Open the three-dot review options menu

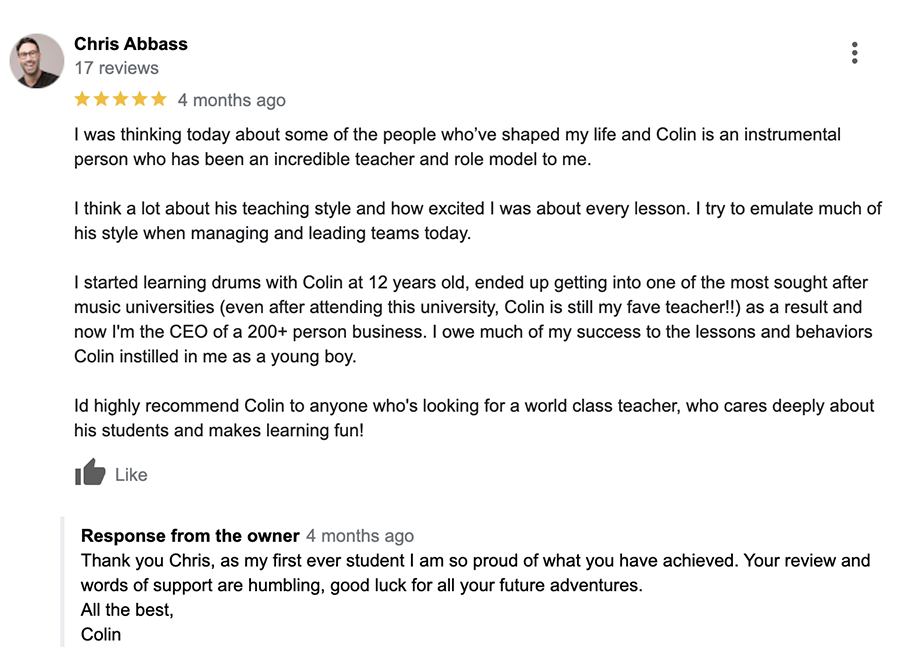click(854, 53)
